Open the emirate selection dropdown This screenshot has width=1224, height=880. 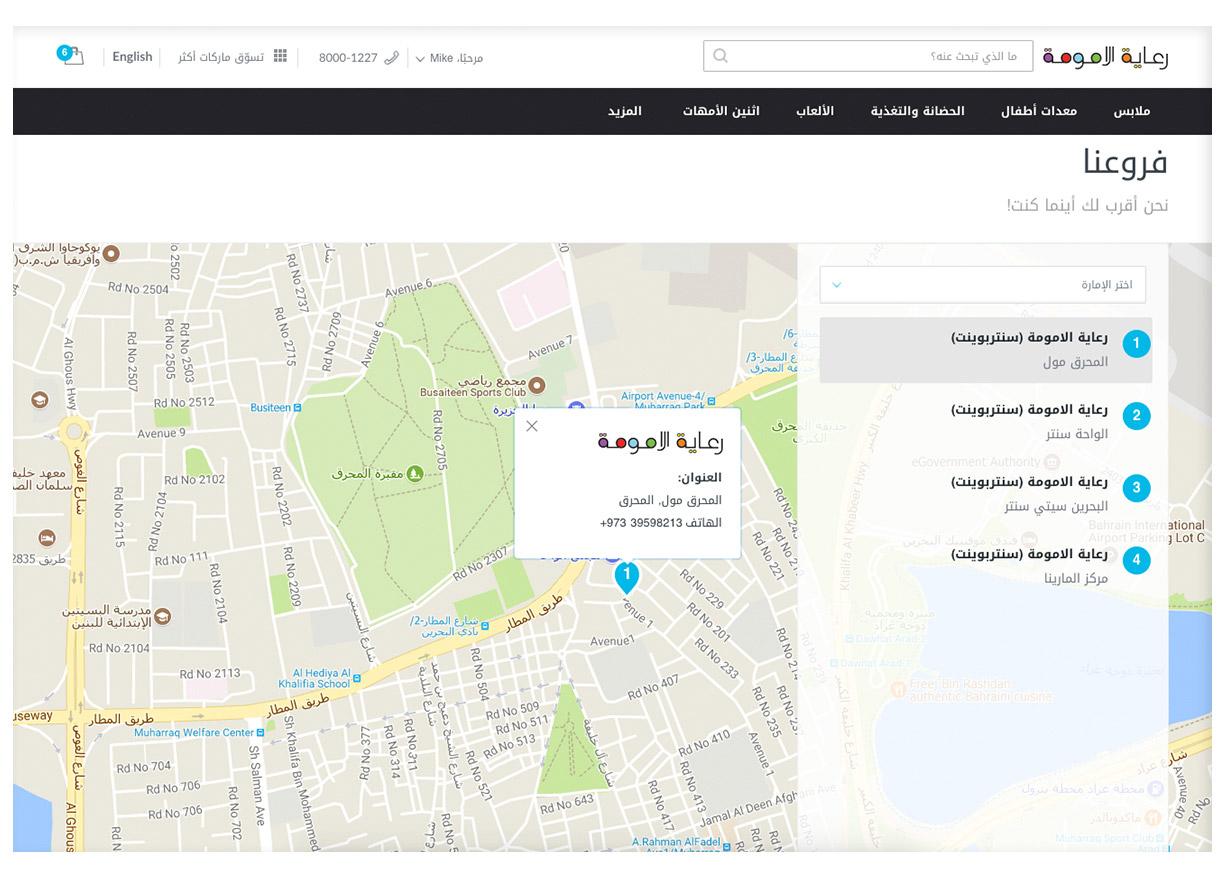click(982, 285)
